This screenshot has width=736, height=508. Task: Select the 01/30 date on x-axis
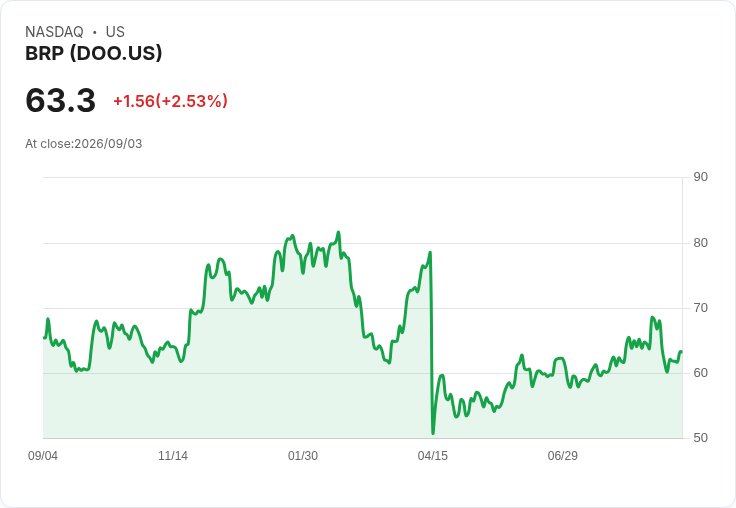(x=303, y=455)
